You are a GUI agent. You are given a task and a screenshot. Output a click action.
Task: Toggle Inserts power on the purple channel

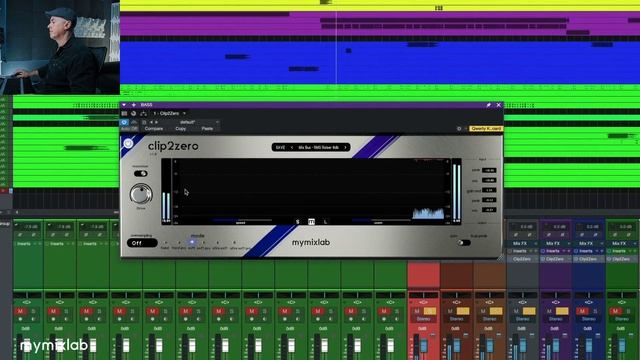[543, 251]
